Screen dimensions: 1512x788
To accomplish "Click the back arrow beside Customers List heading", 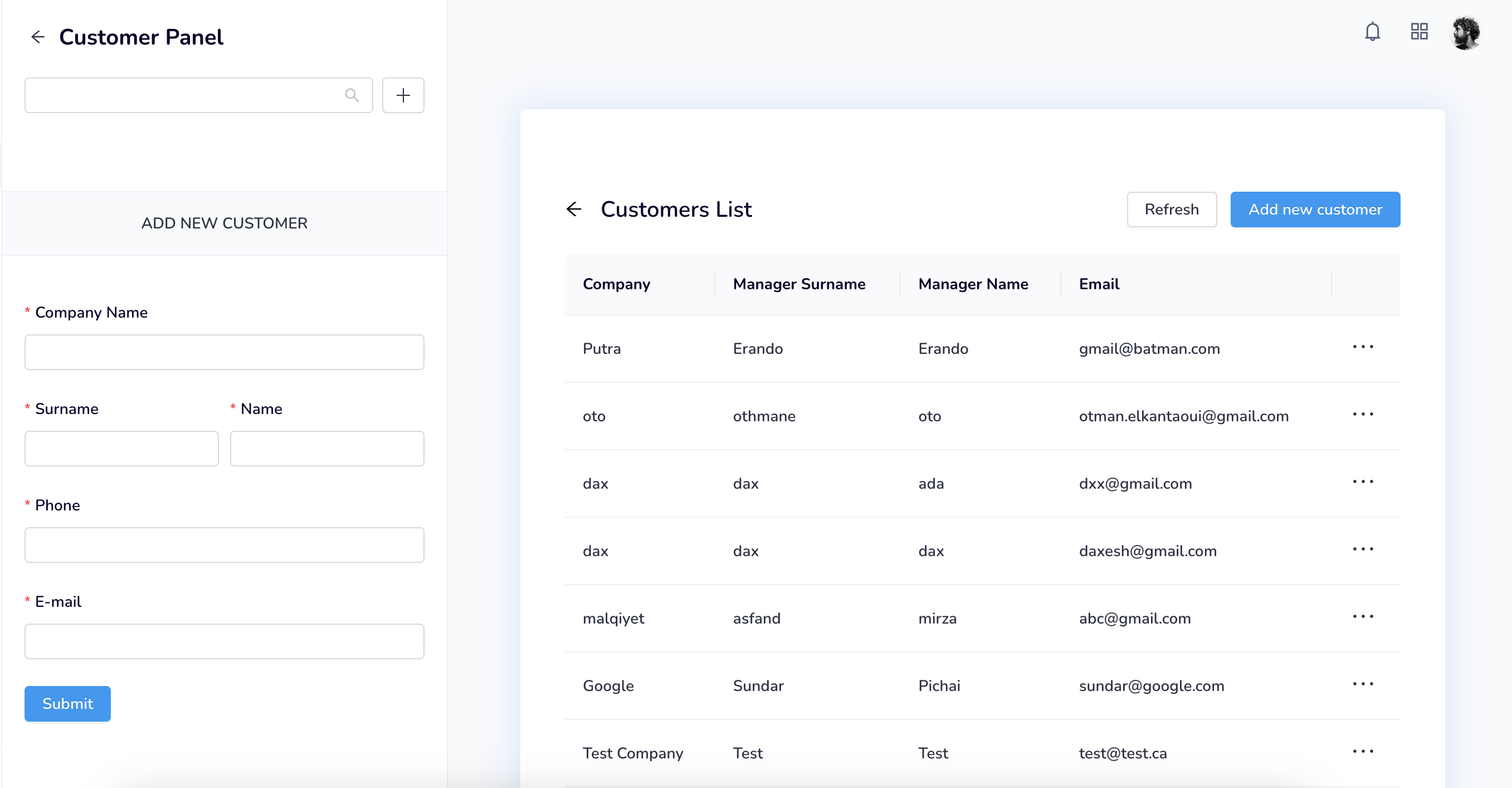I will click(x=573, y=209).
